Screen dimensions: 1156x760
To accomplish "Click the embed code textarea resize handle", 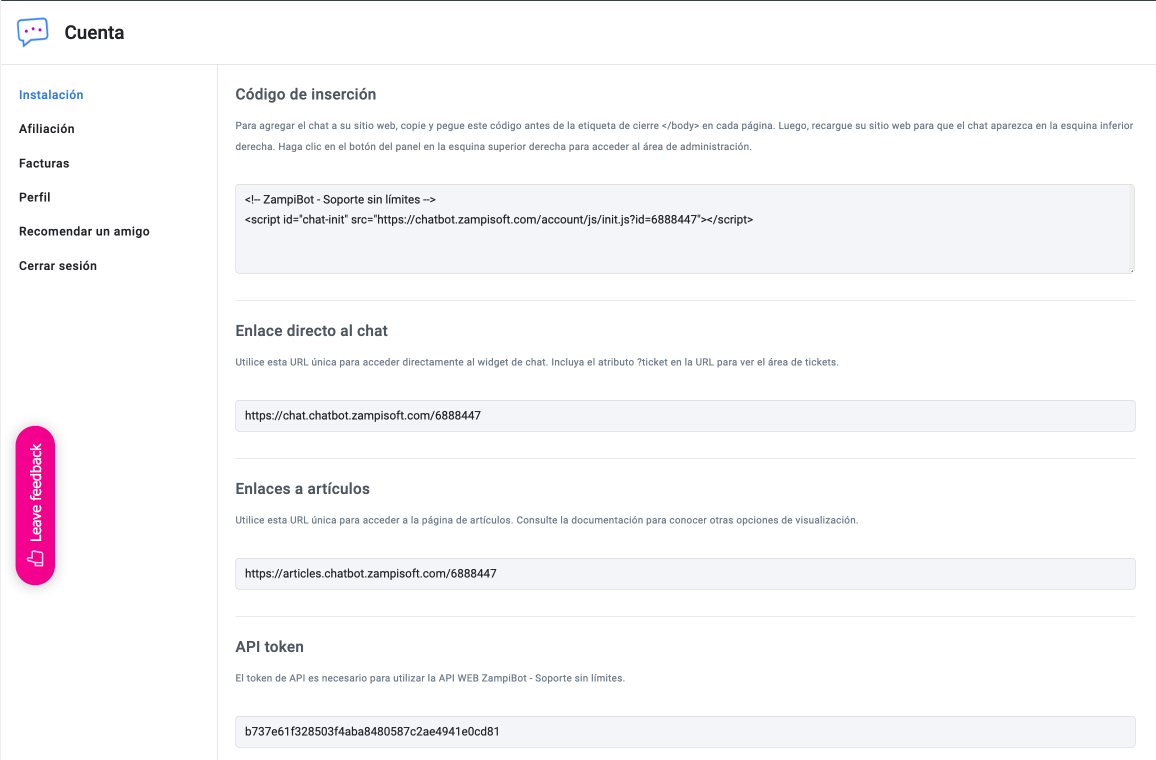I will tap(1130, 269).
